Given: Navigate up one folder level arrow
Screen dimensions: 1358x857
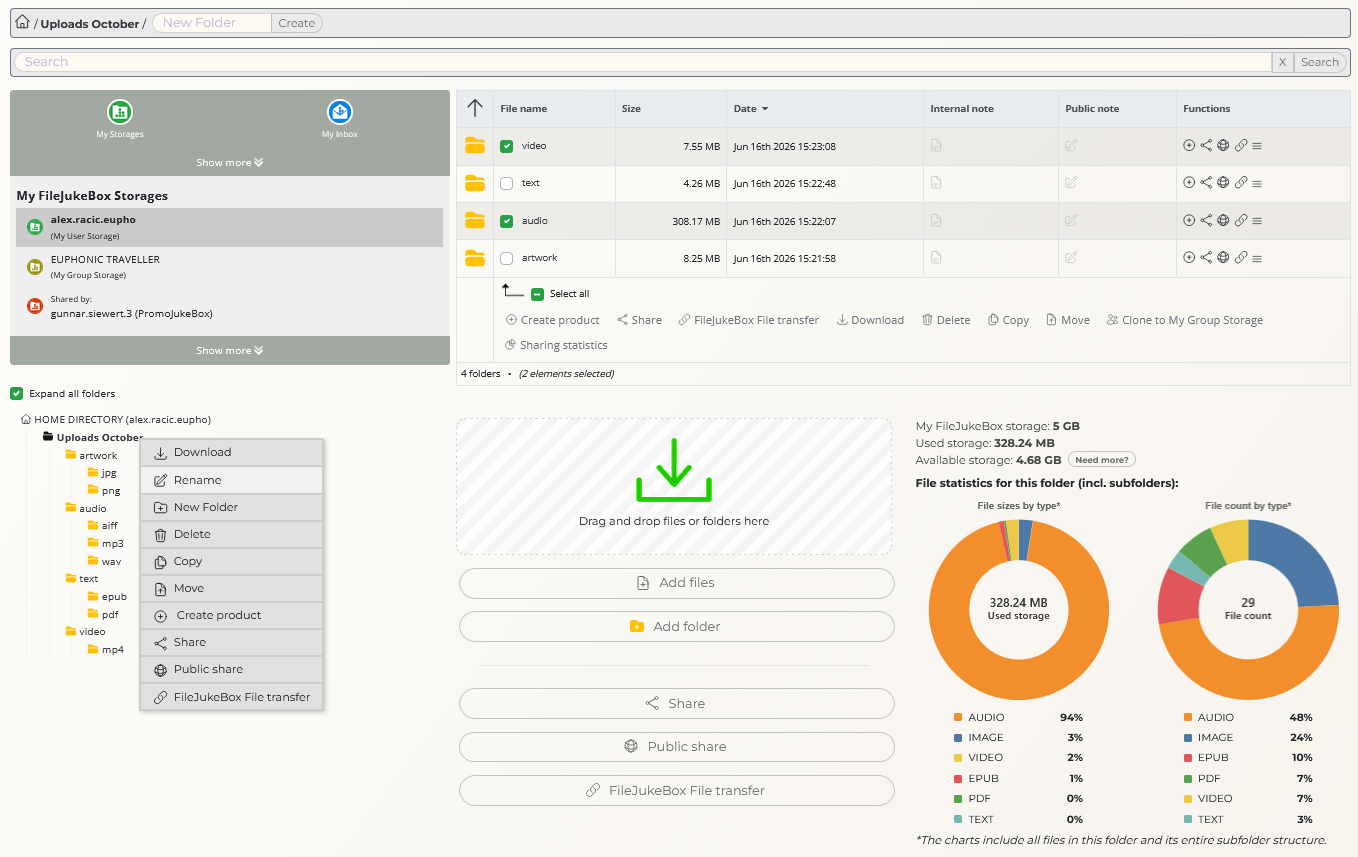Looking at the screenshot, I should coord(475,108).
